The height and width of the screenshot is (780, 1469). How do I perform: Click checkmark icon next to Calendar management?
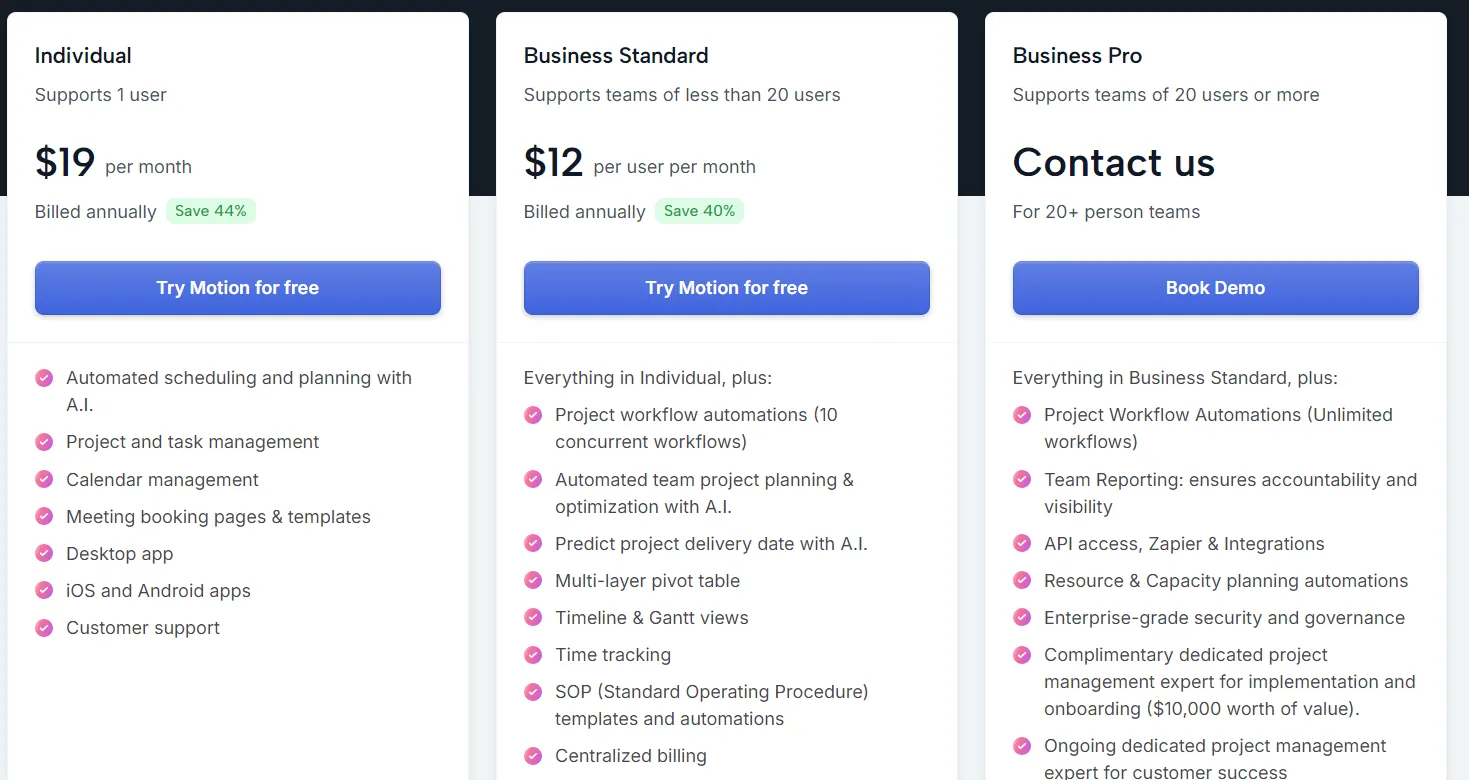click(x=44, y=479)
